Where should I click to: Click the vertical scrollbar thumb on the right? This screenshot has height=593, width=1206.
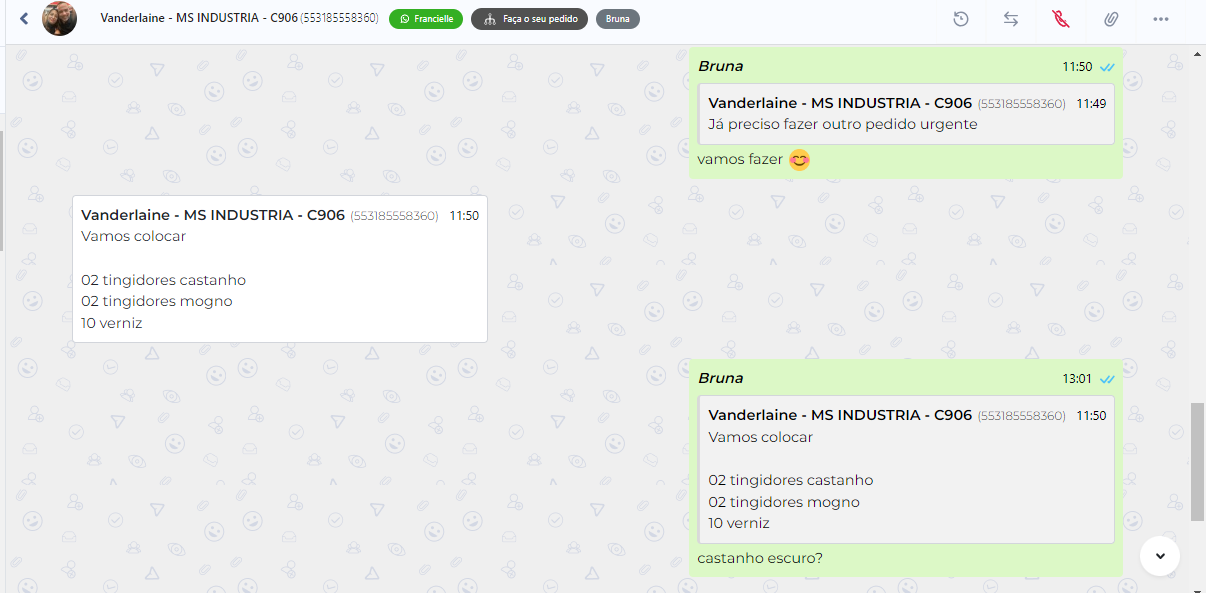click(1197, 462)
